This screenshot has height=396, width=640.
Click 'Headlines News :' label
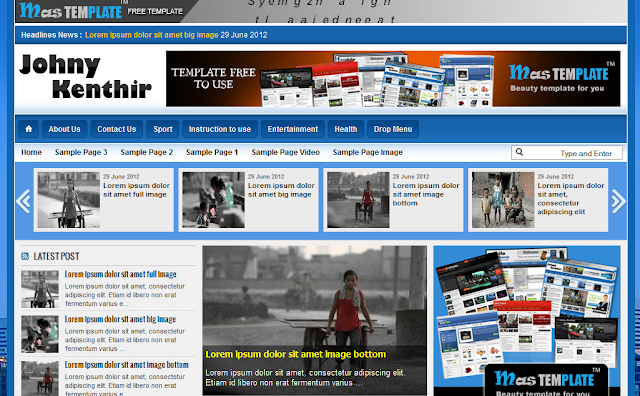click(x=51, y=35)
